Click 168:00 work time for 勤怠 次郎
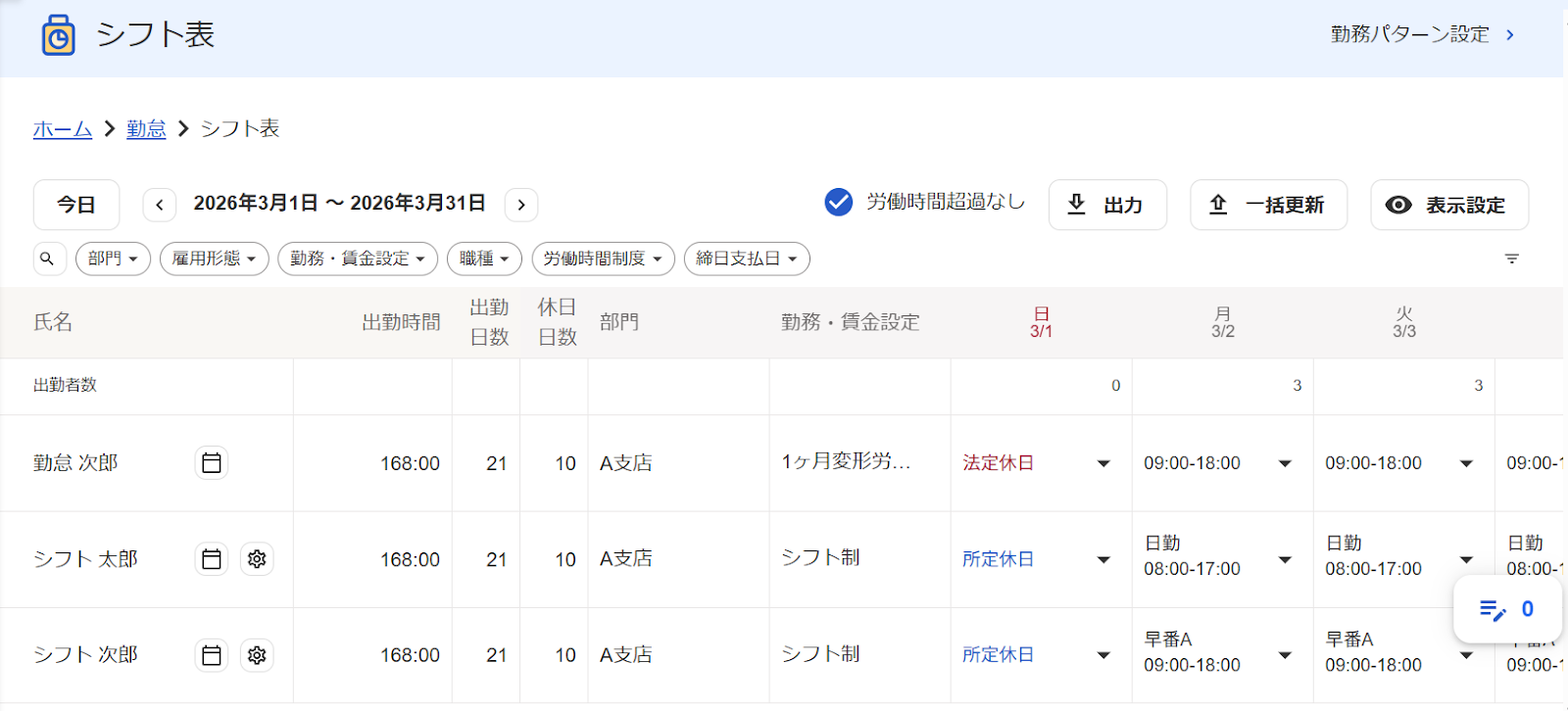This screenshot has height=711, width=1568. [410, 463]
